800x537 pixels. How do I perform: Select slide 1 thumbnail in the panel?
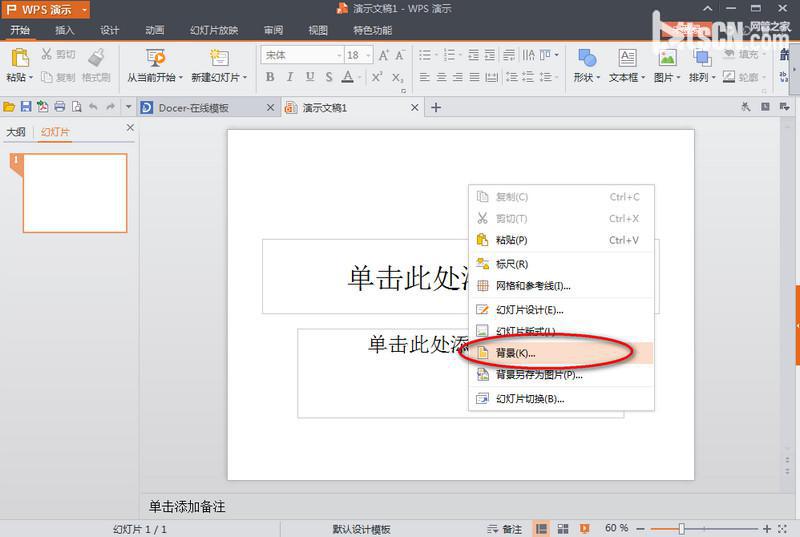(x=75, y=193)
